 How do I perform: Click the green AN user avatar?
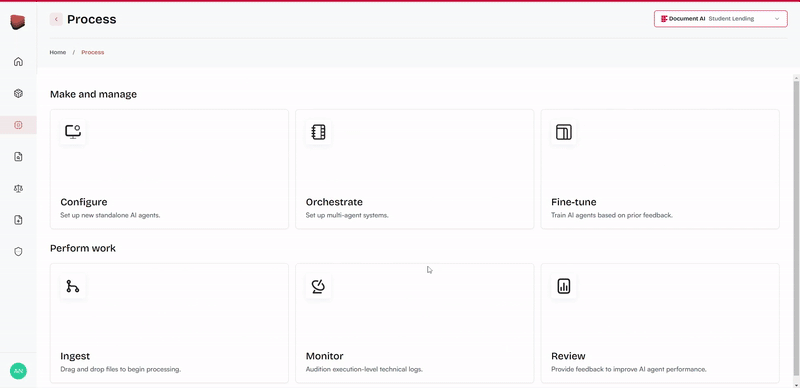(x=18, y=371)
